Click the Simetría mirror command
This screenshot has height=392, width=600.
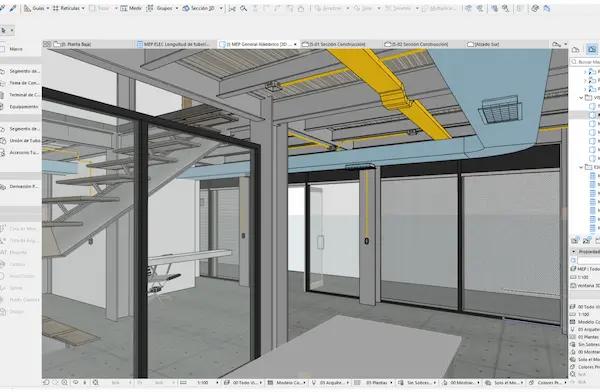398,8
